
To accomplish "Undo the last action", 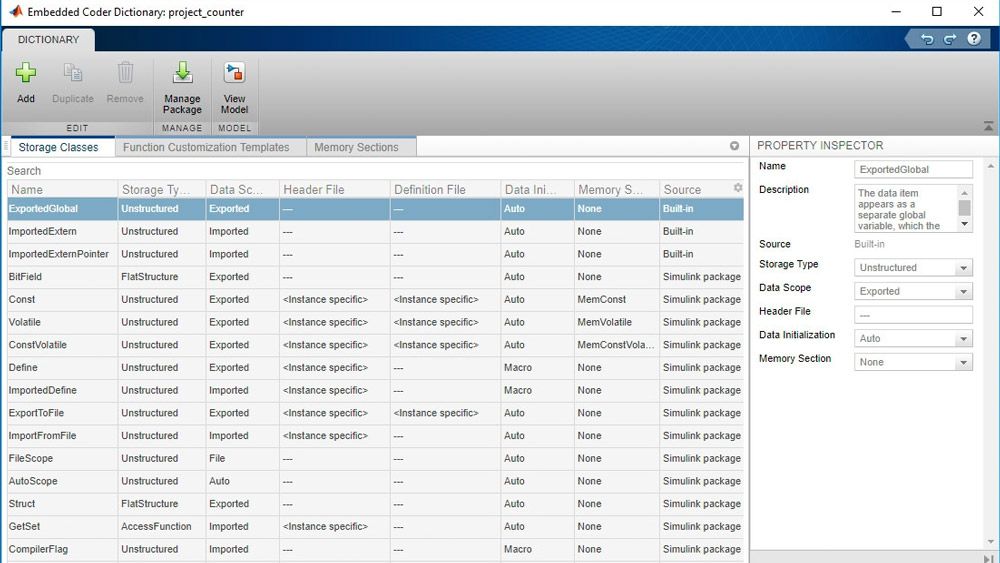I will [927, 39].
